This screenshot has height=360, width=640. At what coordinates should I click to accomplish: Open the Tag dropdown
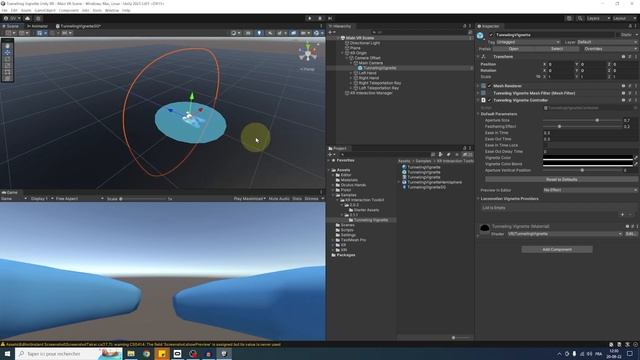coord(529,42)
